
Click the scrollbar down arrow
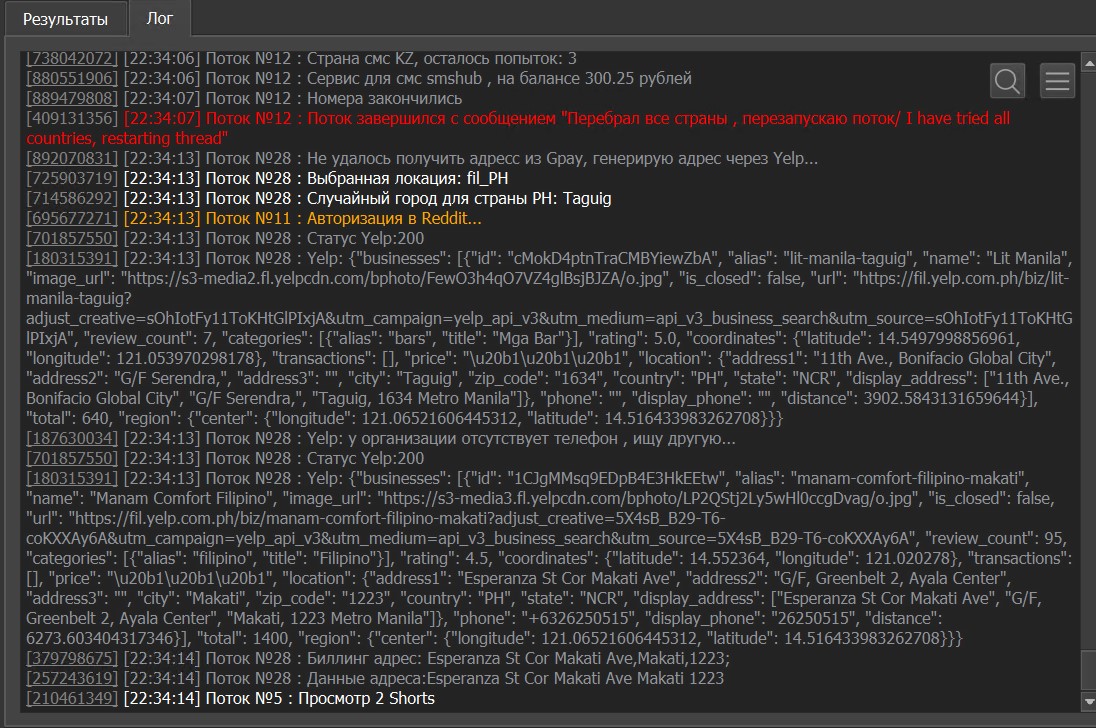[x=1088, y=700]
